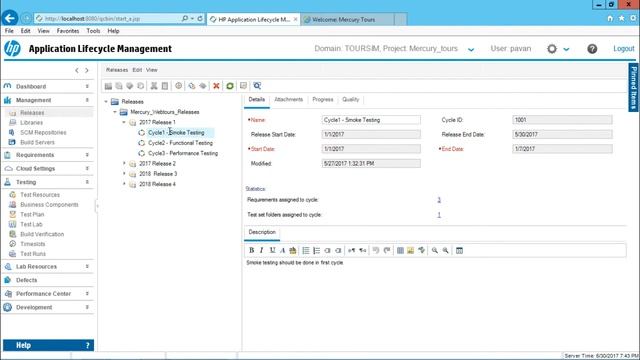The height and width of the screenshot is (360, 640).
Task: Collapse the 2017 Release 1 tree node
Action: coord(124,122)
